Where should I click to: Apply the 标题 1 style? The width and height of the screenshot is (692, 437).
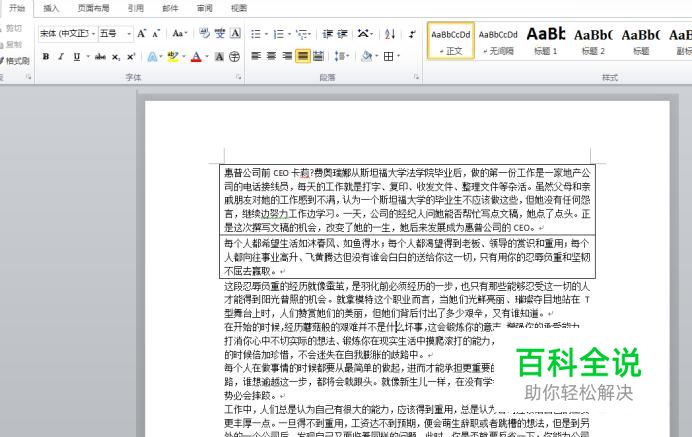(546, 41)
